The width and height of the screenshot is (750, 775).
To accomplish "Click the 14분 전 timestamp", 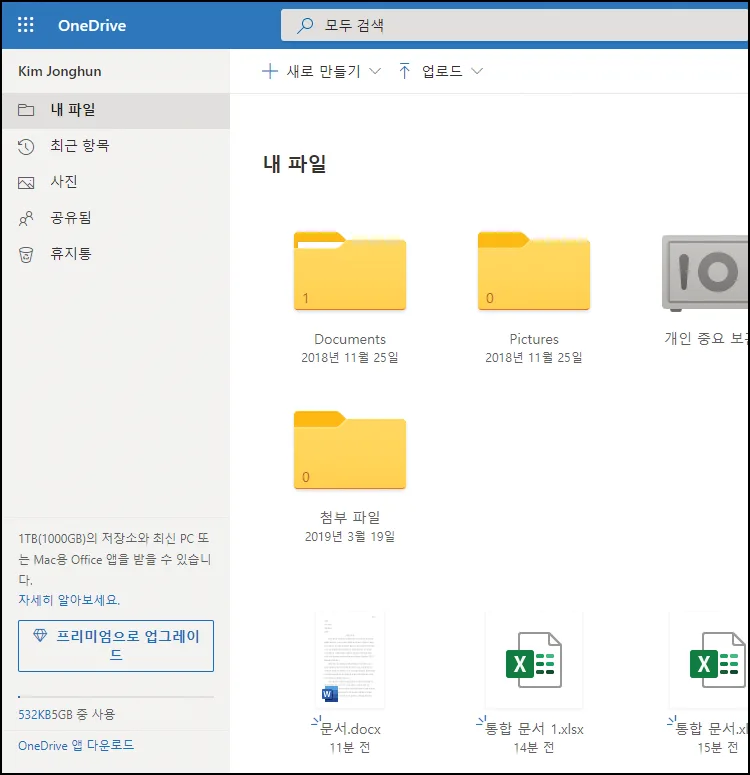I will tap(534, 747).
